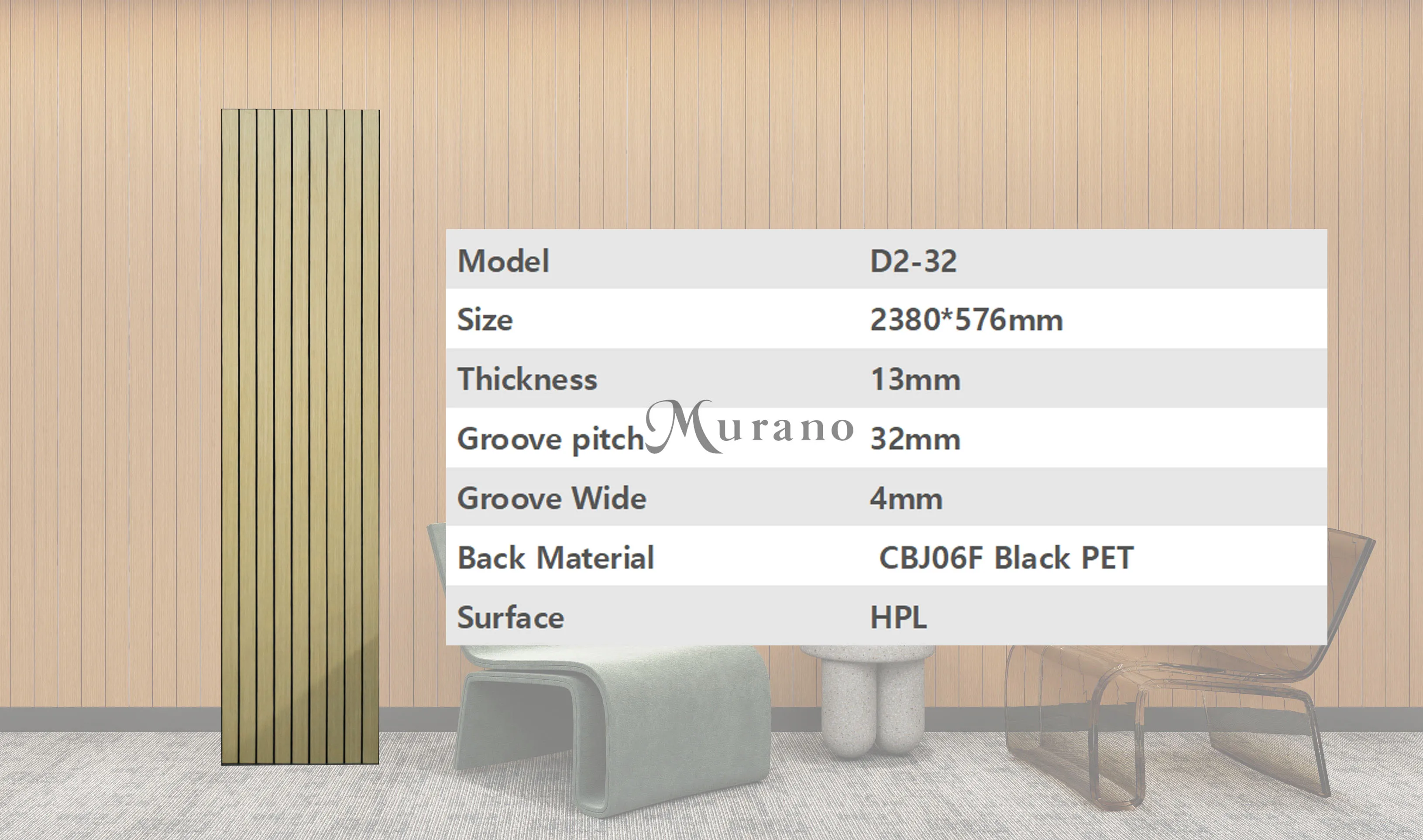The image size is (1423, 840).
Task: Click the slatted wood panel sample
Action: pos(300,437)
